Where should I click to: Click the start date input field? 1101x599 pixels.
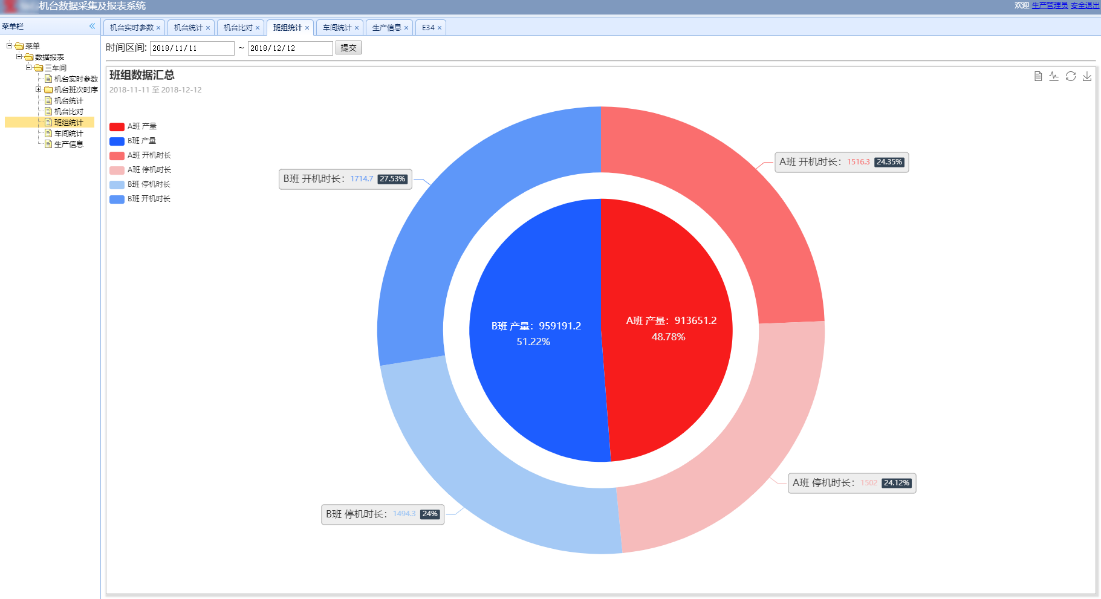click(191, 48)
